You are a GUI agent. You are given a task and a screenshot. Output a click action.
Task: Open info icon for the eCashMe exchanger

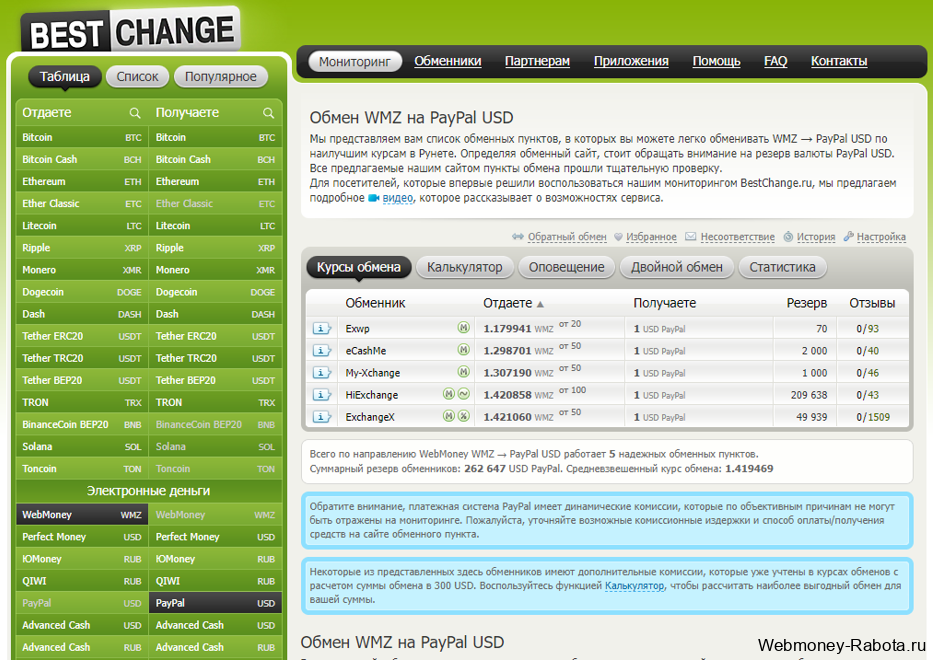321,350
